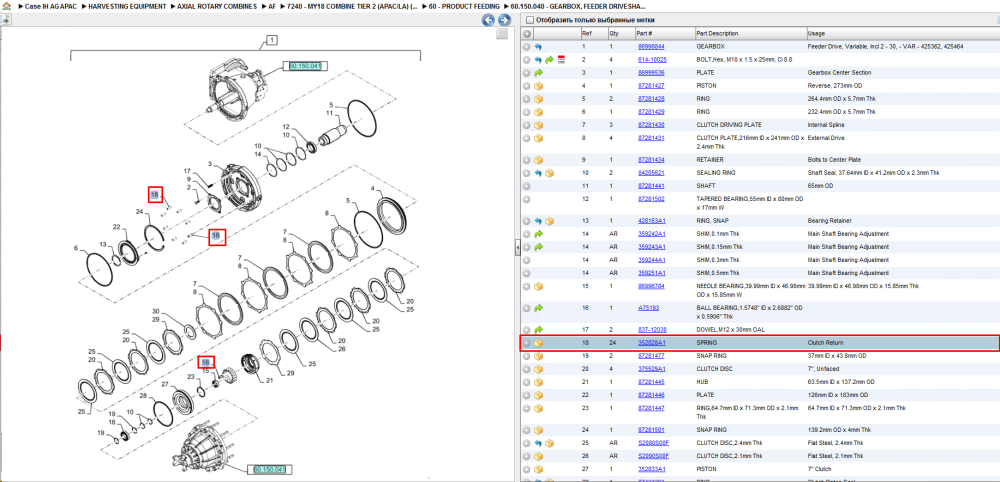Go to the home icon in breadcrumb
Screen dimensions: 1000x482
click(6, 6)
